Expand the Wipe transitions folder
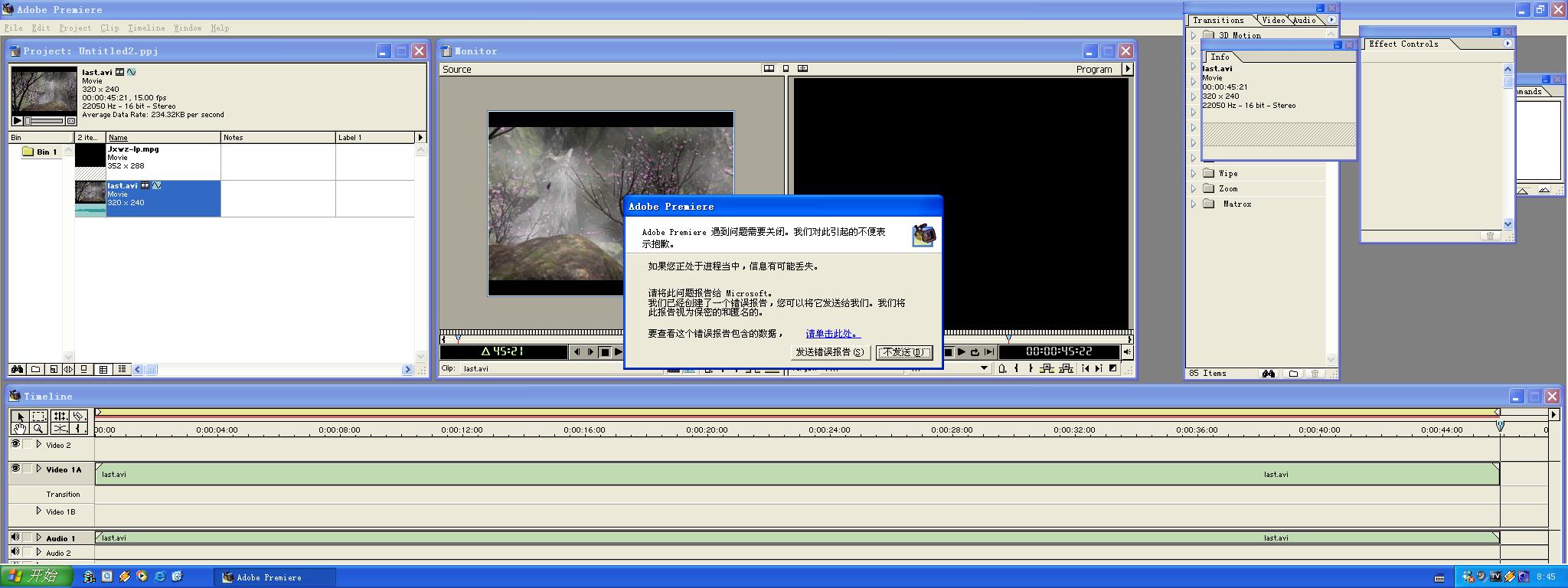The width and height of the screenshot is (1568, 588). tap(1194, 173)
